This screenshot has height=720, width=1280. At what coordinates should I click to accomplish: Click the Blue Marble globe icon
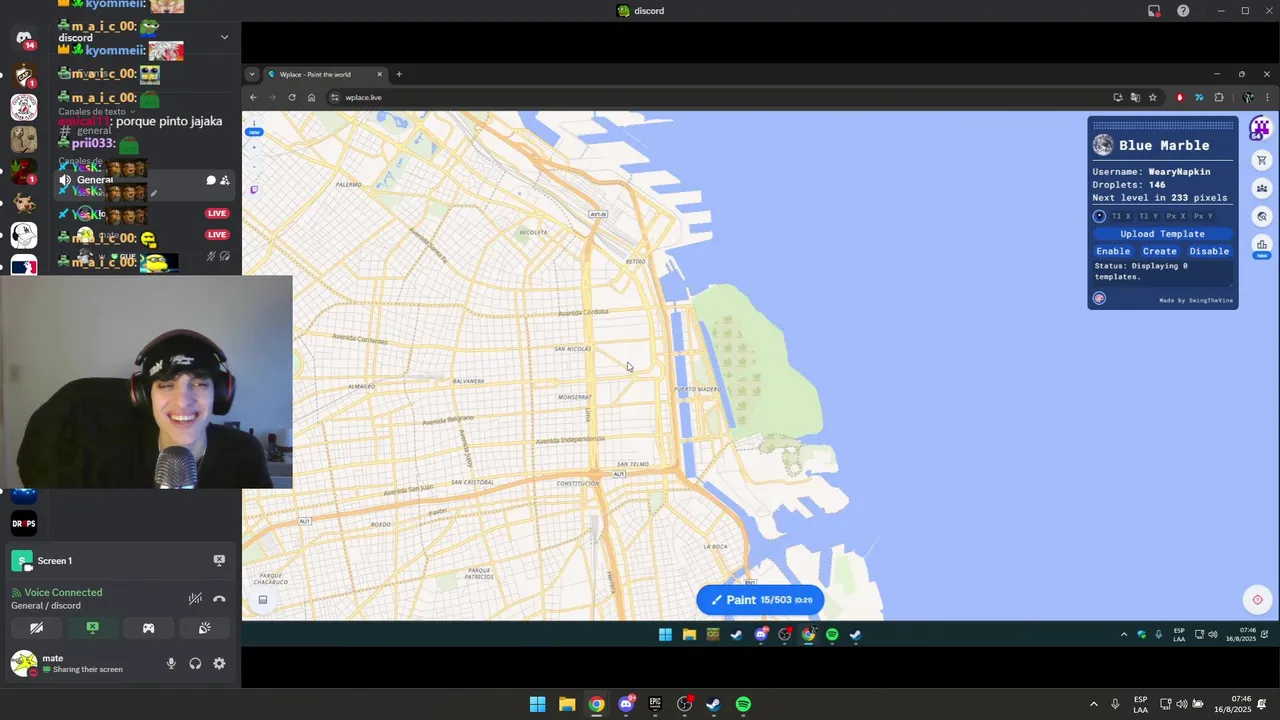point(1103,145)
